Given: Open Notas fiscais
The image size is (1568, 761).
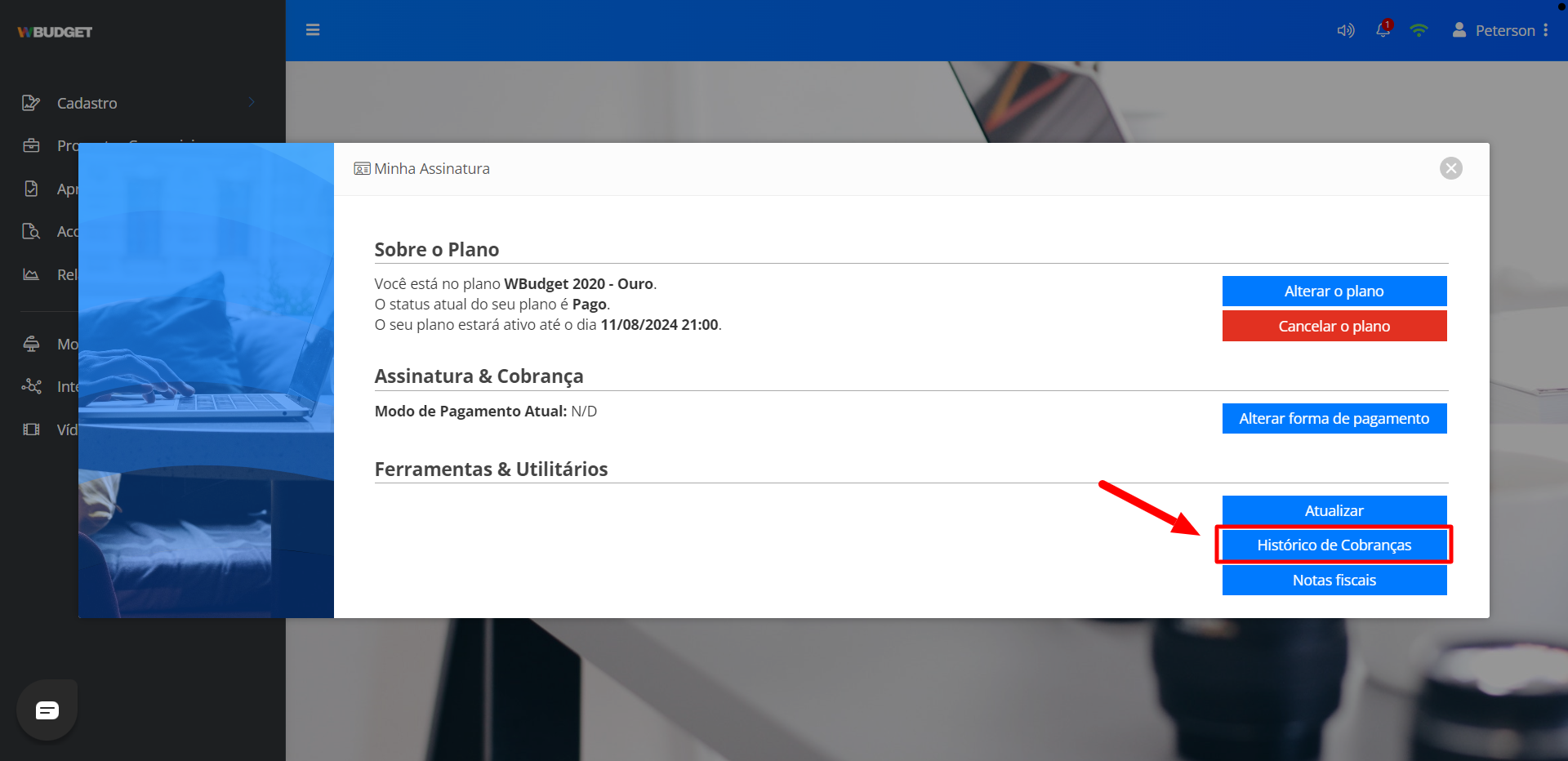Looking at the screenshot, I should pos(1334,580).
